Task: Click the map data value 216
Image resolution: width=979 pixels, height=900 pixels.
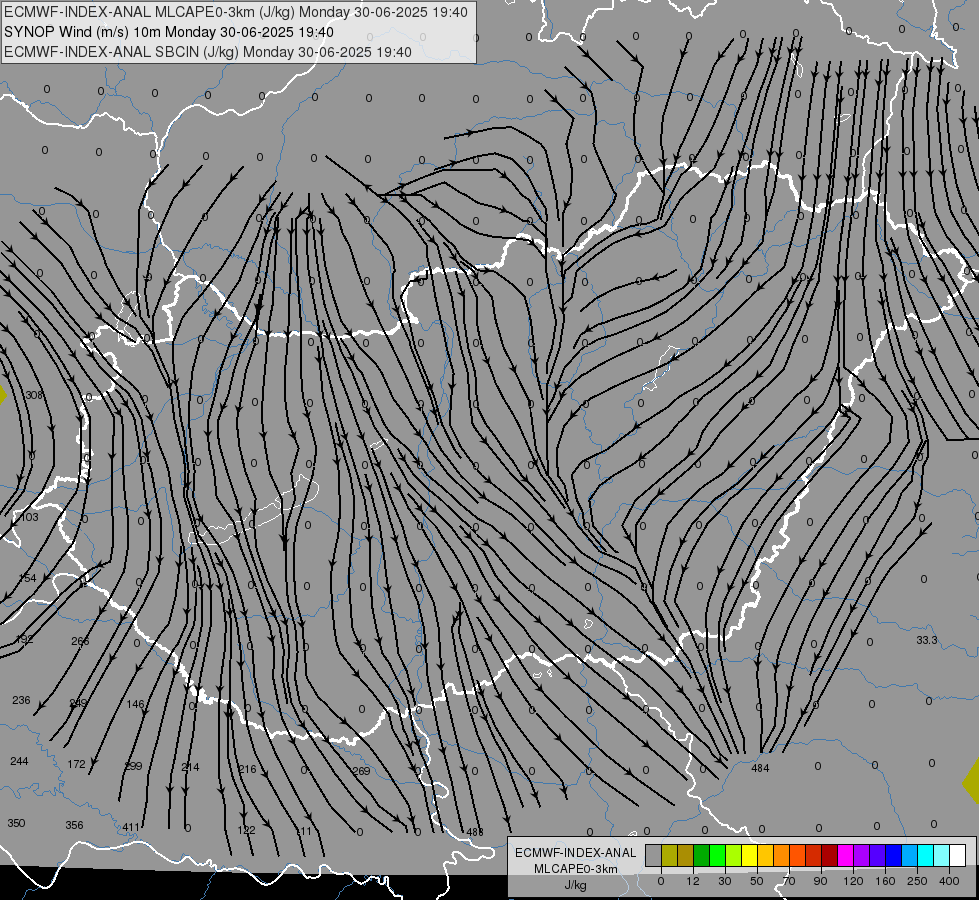Action: tap(247, 769)
